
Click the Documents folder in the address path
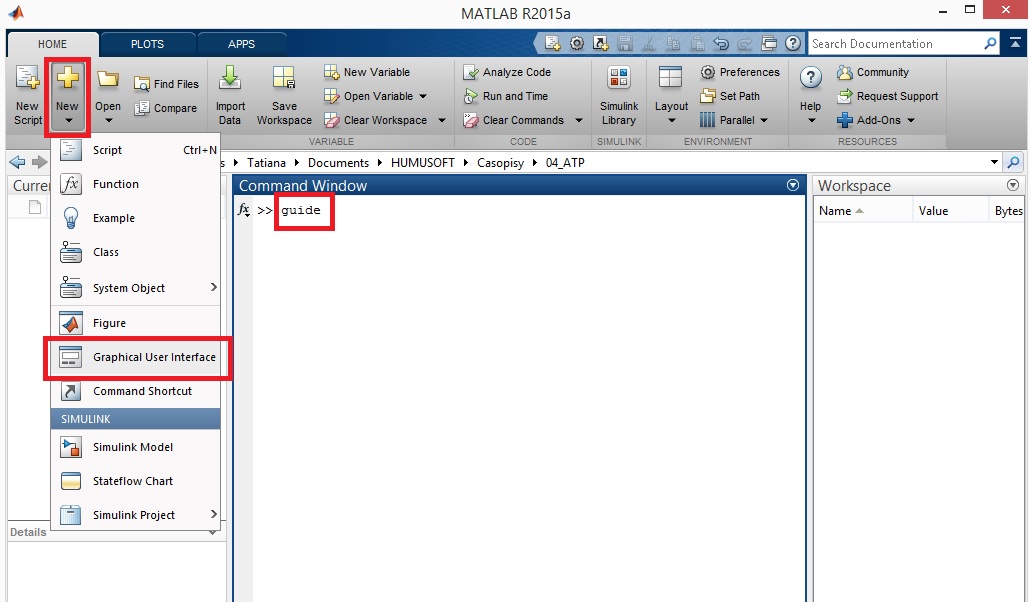(x=338, y=163)
